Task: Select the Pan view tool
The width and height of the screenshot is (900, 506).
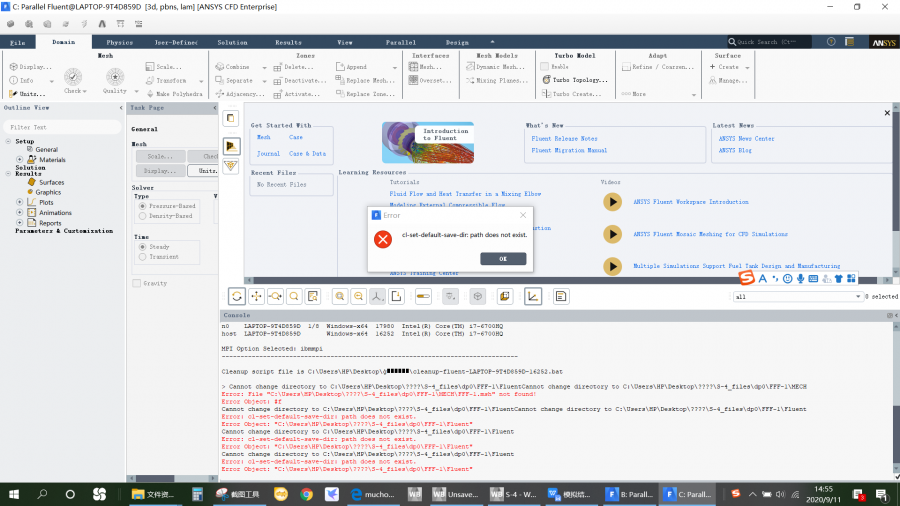Action: (256, 297)
